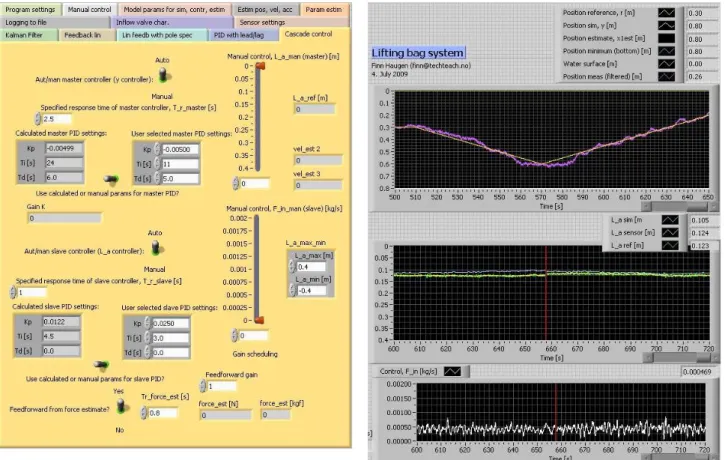
Task: Switch to PID with lead/lag tab
Action: pyautogui.click(x=243, y=35)
